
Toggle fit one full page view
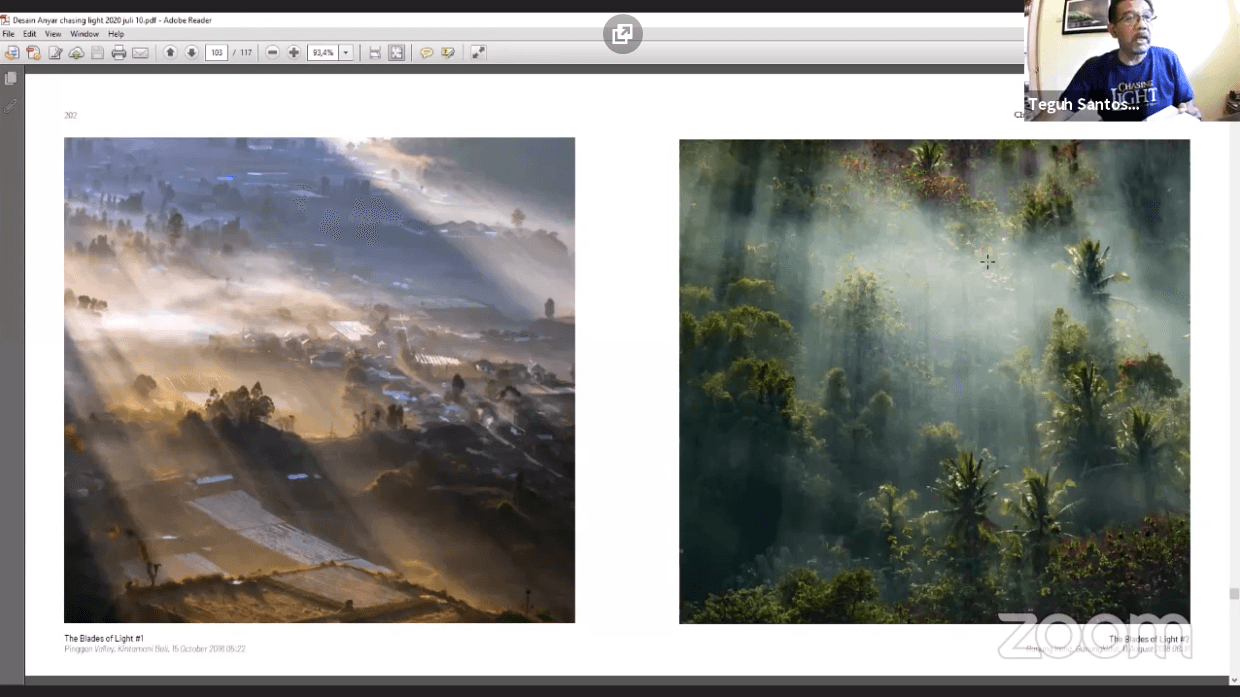pos(397,53)
